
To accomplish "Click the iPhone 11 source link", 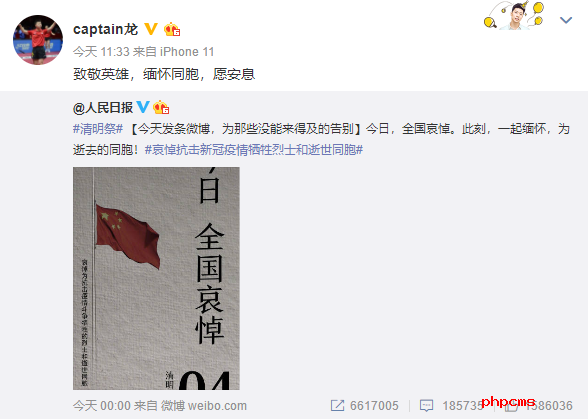I will 187,51.
